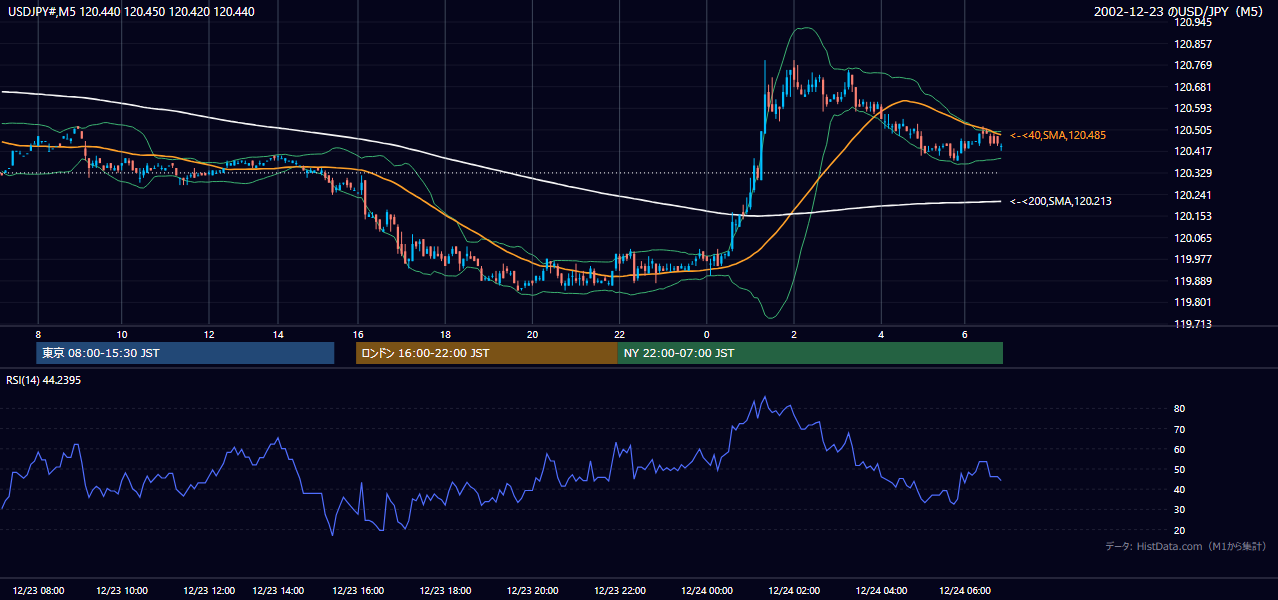Viewport: 1278px width, 600px height.
Task: Click price axis value 120.769
Action: pyautogui.click(x=1194, y=65)
